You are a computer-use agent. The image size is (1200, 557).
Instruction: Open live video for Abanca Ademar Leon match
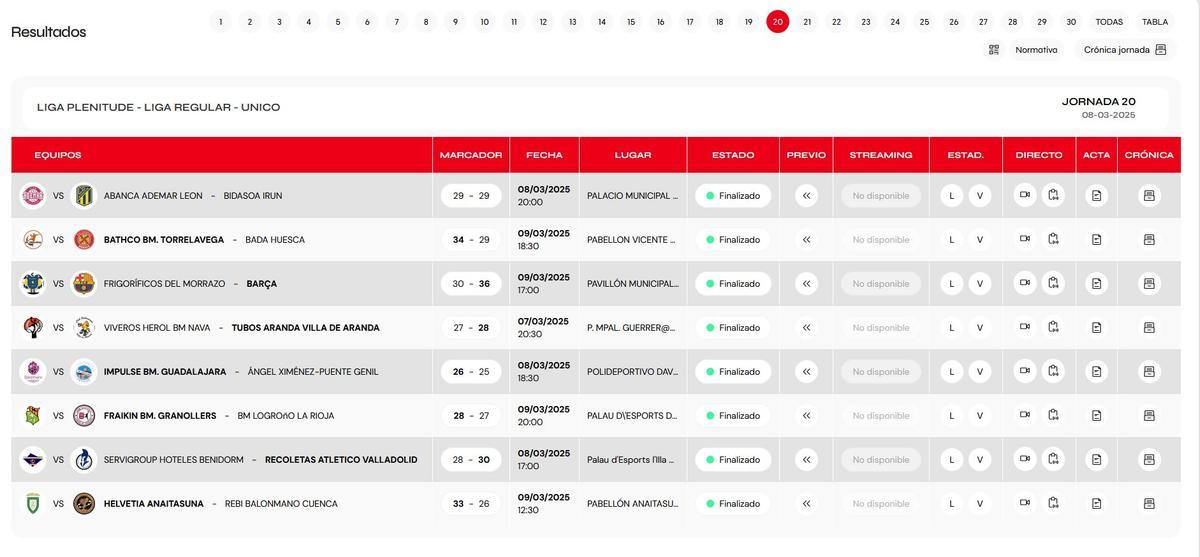click(1025, 196)
